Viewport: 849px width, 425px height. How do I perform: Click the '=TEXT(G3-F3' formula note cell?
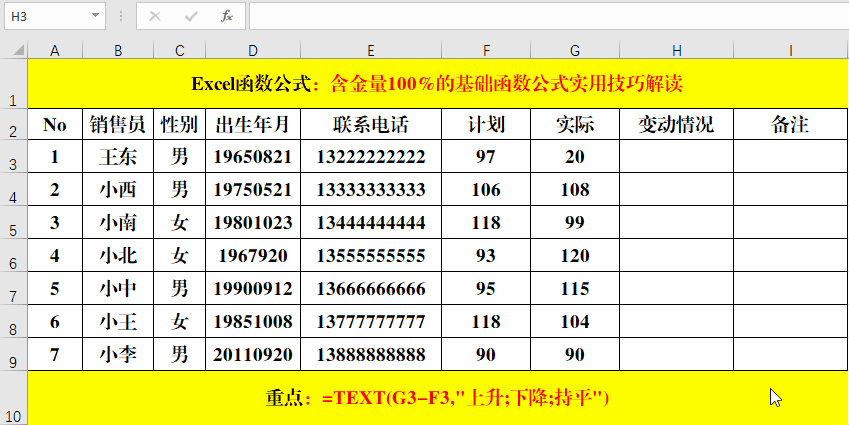[x=438, y=398]
